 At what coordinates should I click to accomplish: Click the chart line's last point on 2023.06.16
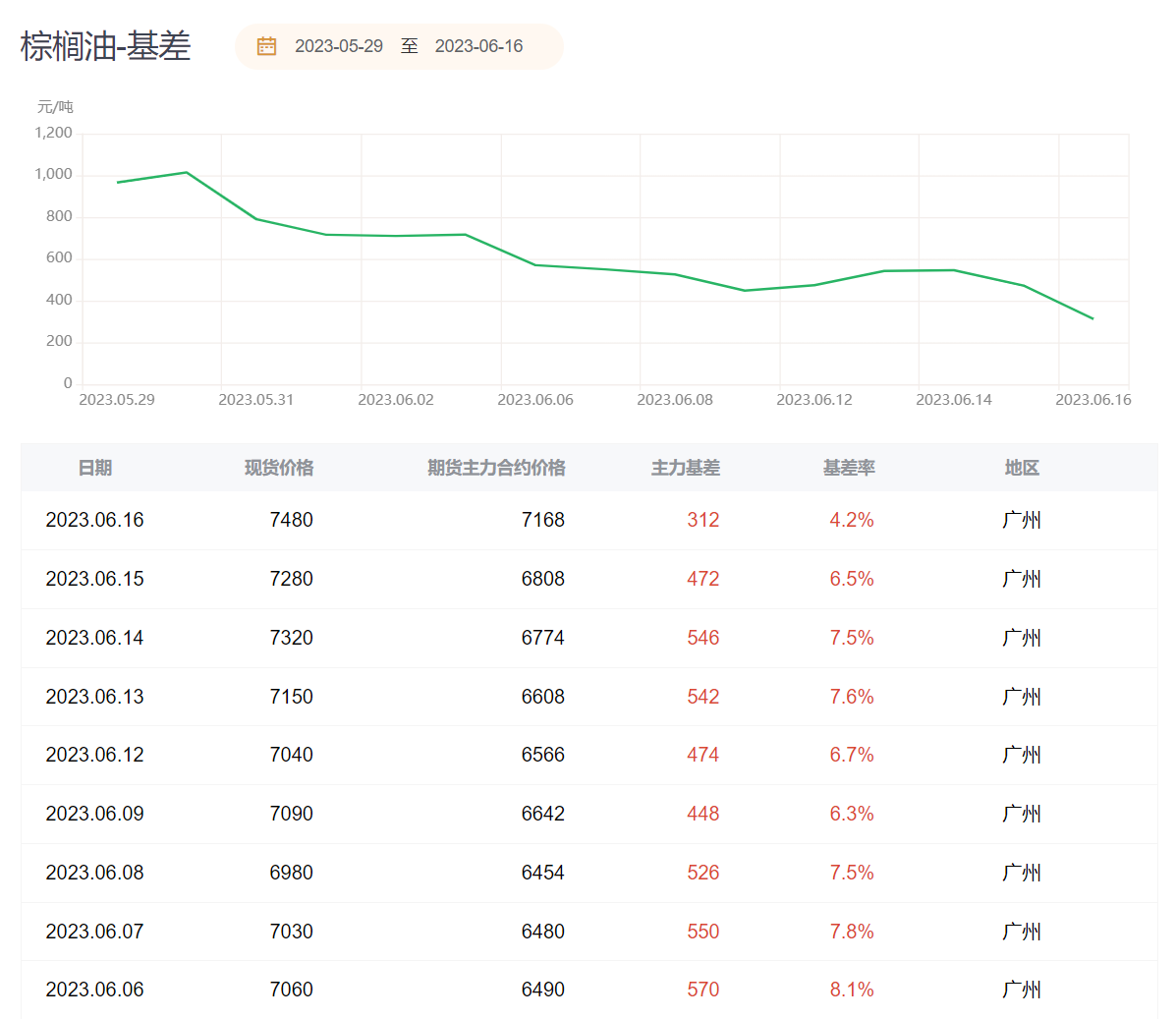tap(1092, 319)
